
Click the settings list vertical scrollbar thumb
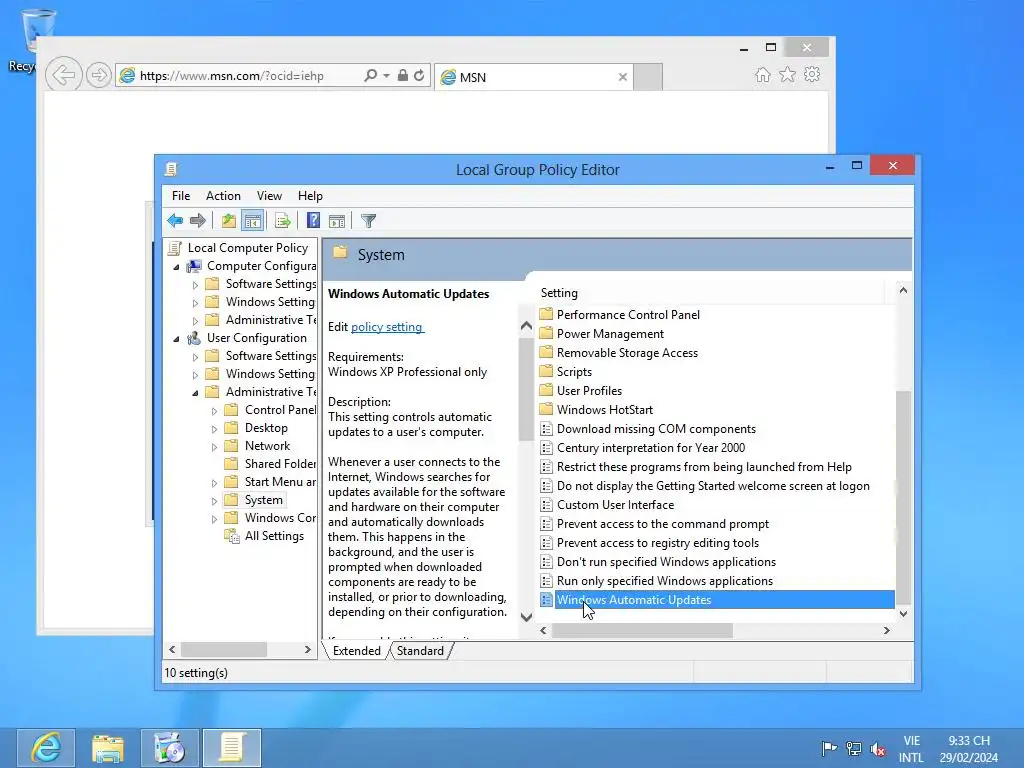pos(903,496)
